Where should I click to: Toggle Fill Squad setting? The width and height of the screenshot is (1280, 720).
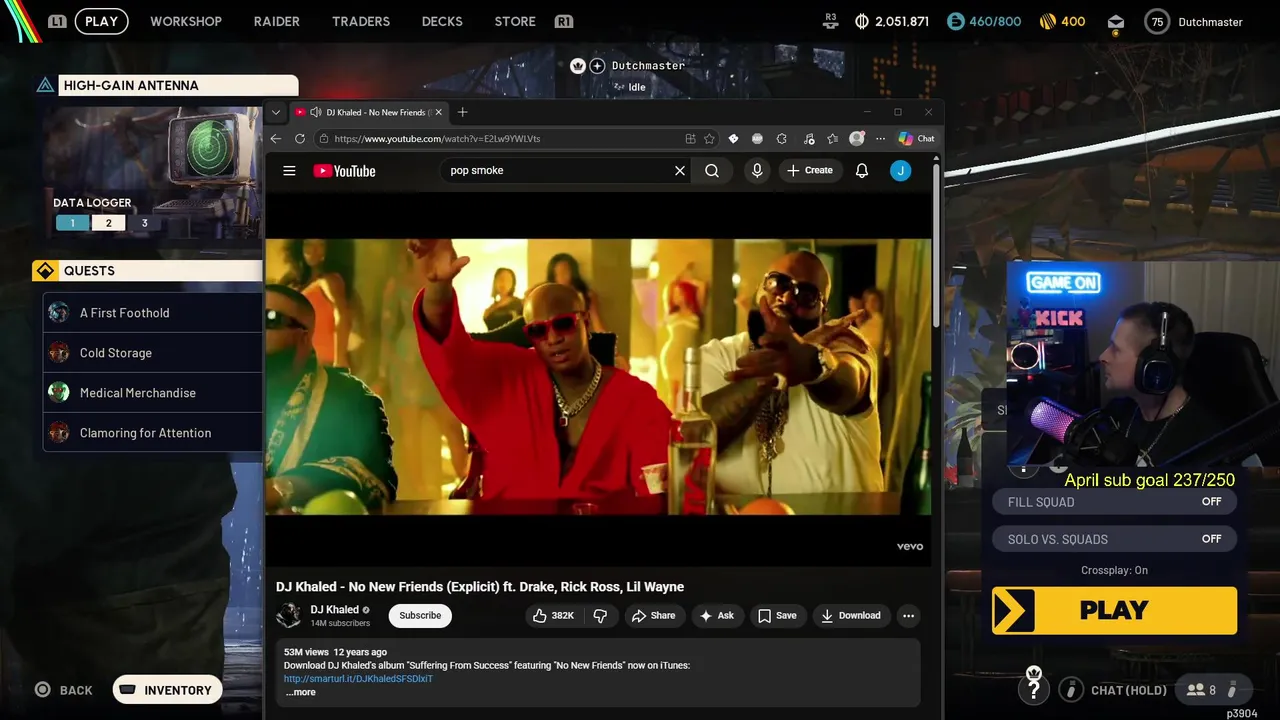[1114, 502]
